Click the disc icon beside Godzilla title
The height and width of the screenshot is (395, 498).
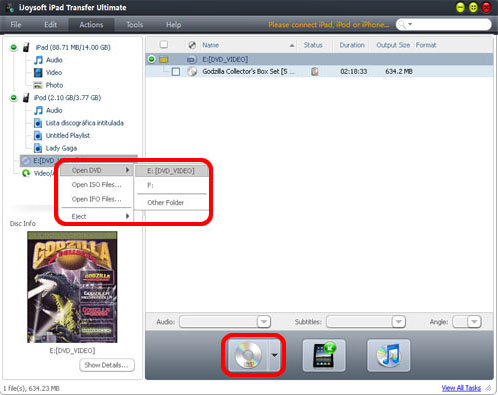pos(192,71)
